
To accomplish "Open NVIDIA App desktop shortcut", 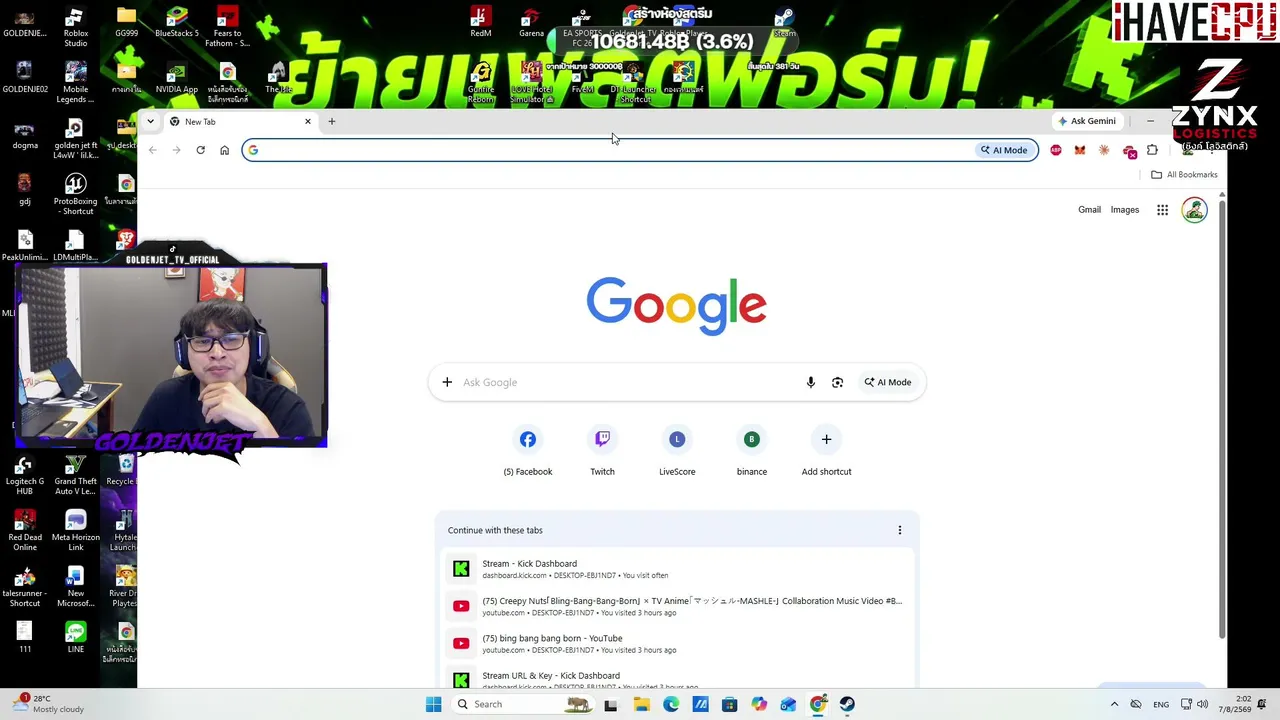I will point(177,79).
